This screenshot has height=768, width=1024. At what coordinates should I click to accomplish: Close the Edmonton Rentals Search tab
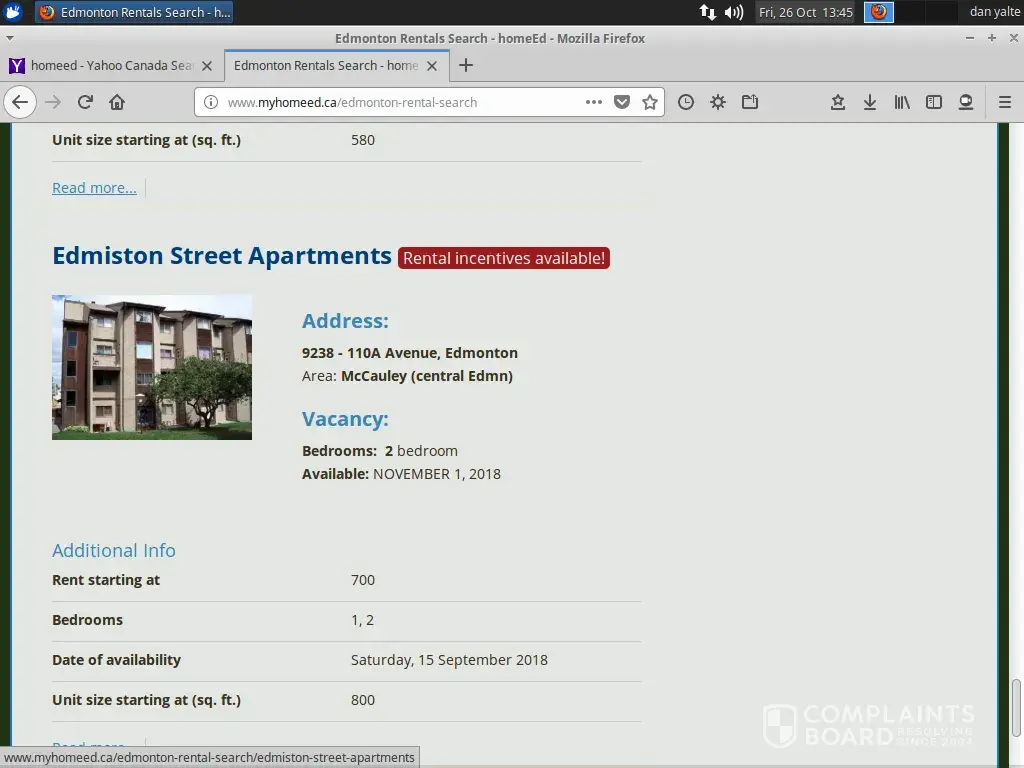432,66
